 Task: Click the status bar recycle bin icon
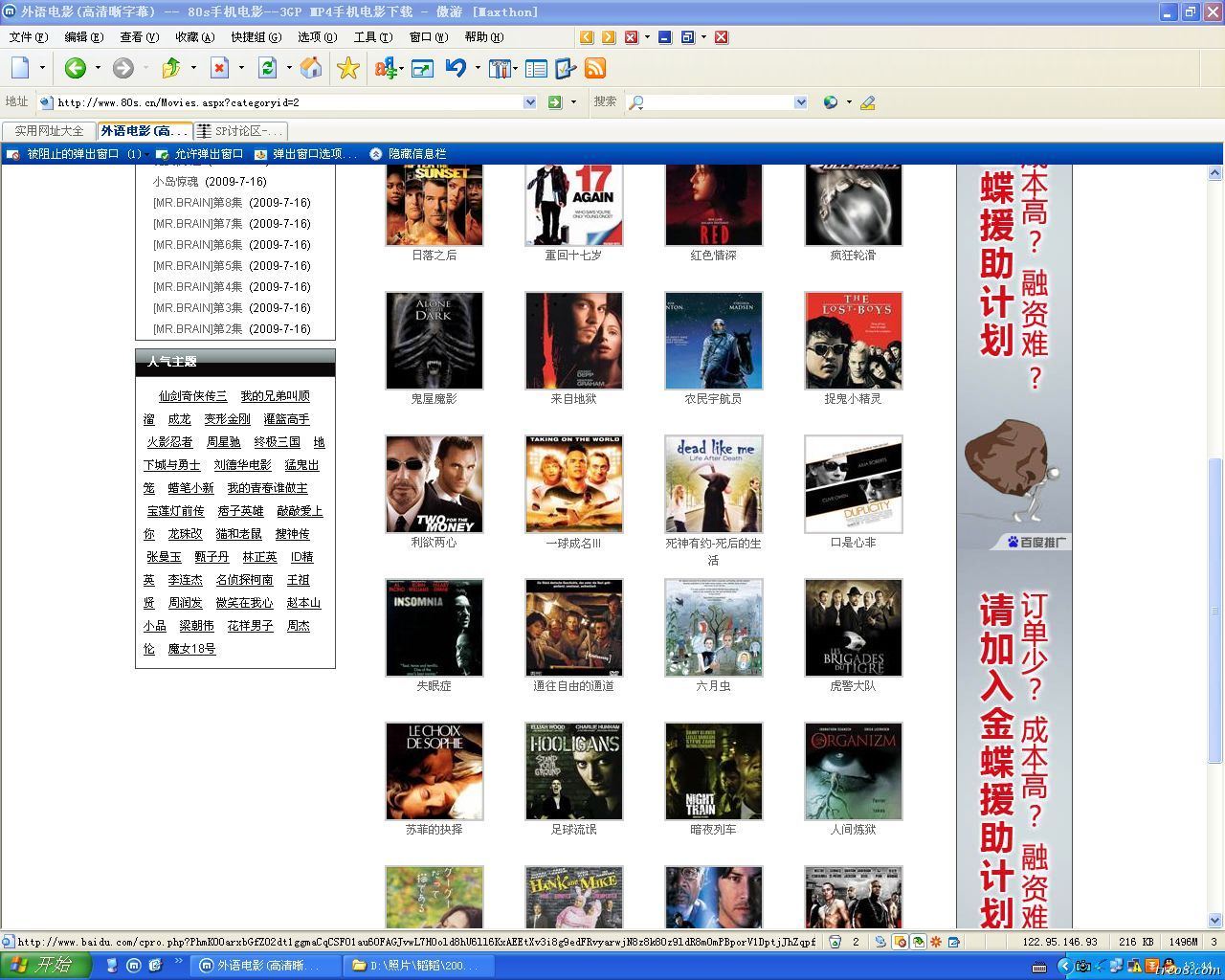[835, 942]
